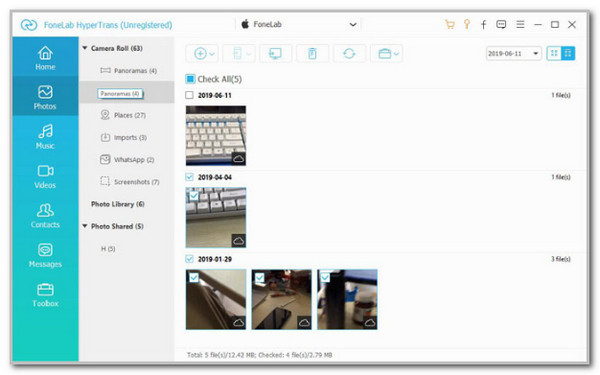
Task: Uncheck first 2019-01-29 photo checkbox
Action: click(194, 277)
